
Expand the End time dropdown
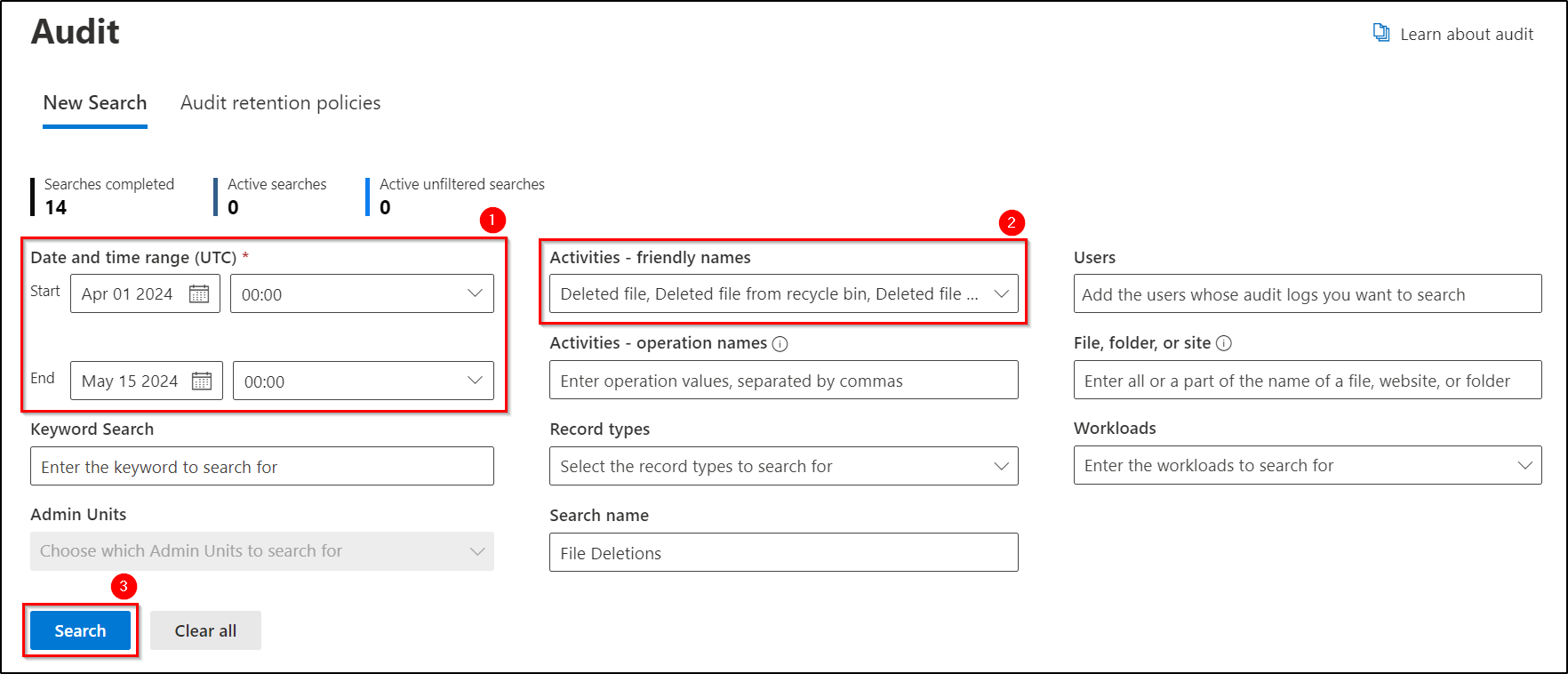[475, 381]
